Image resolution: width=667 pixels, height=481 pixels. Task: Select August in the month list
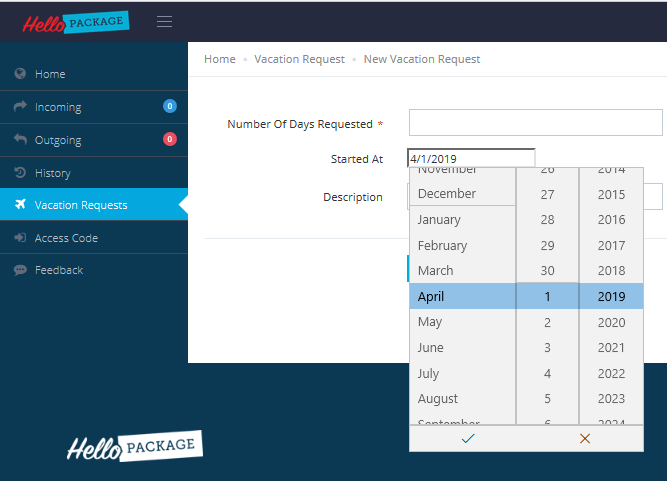point(438,399)
